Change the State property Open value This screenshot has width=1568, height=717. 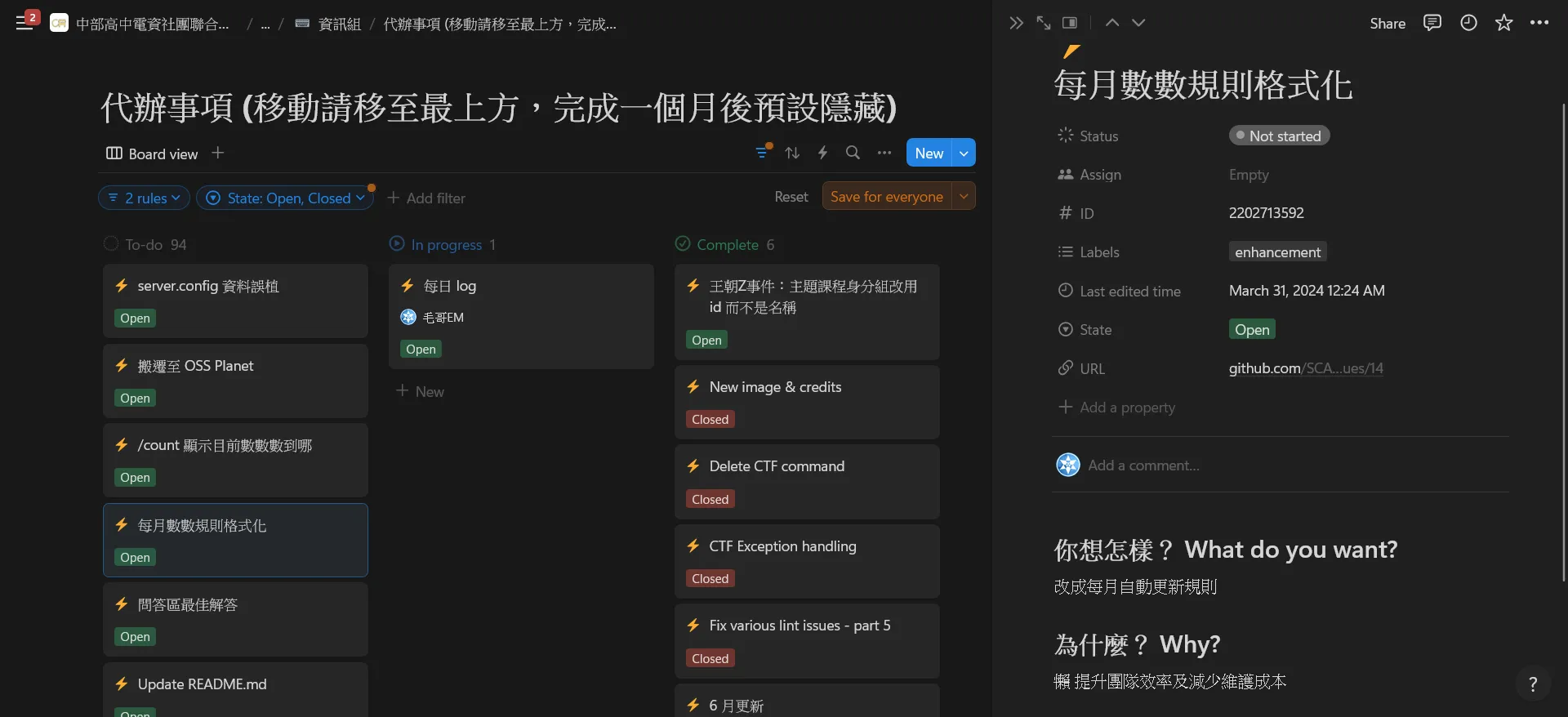coord(1252,329)
